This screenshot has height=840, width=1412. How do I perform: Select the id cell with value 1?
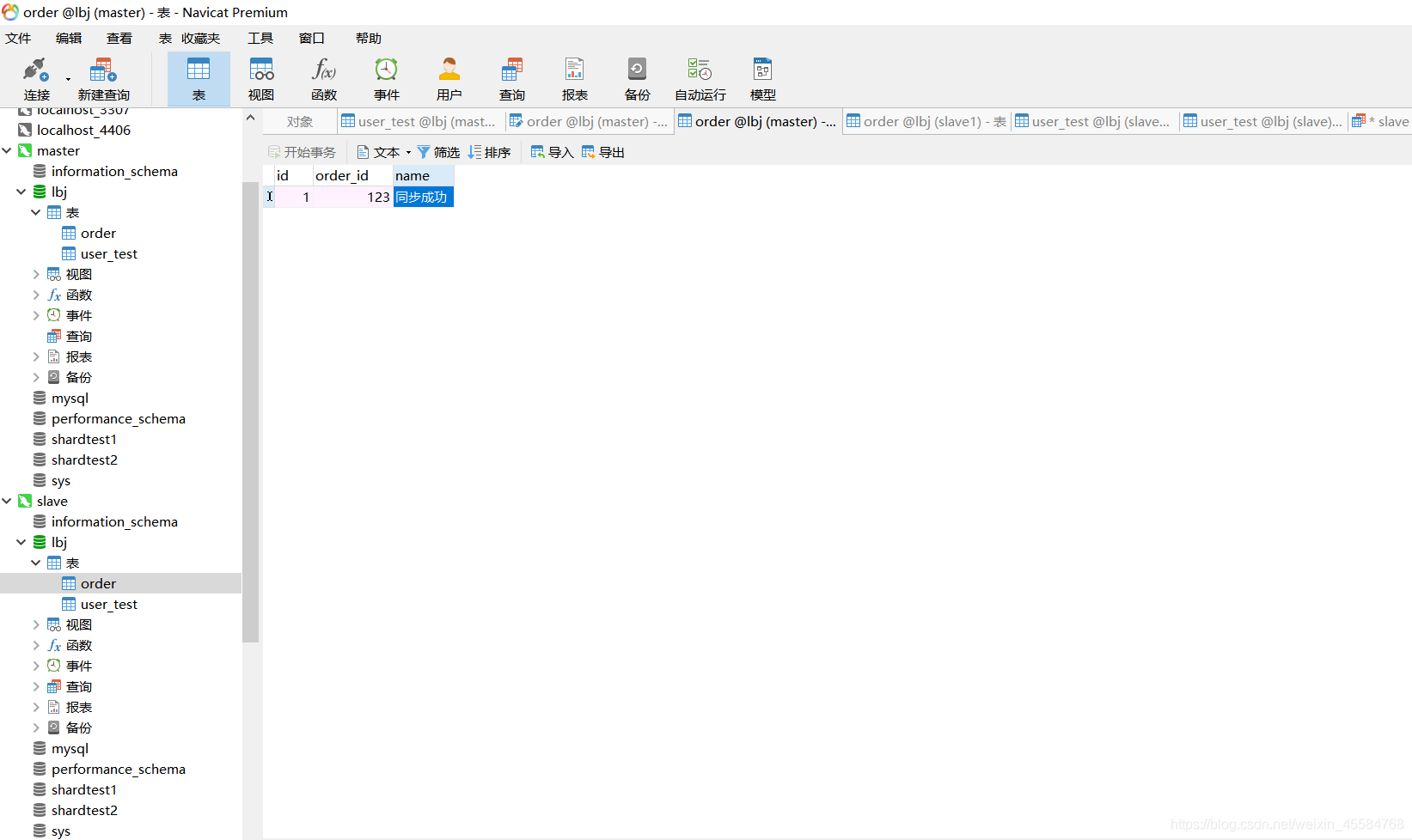click(294, 197)
